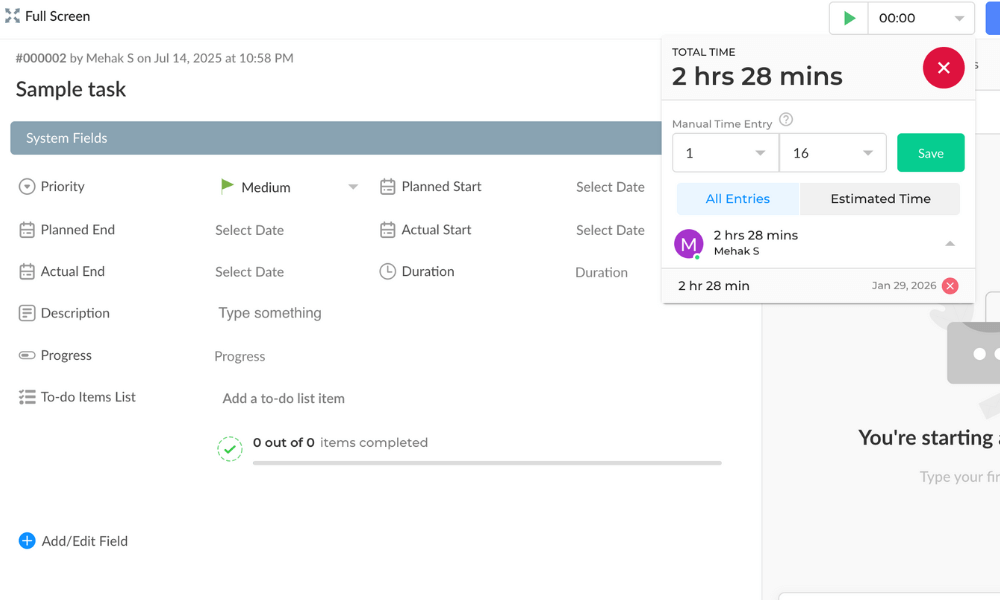Type in the Description field
Image resolution: width=1000 pixels, height=600 pixels.
tap(270, 313)
